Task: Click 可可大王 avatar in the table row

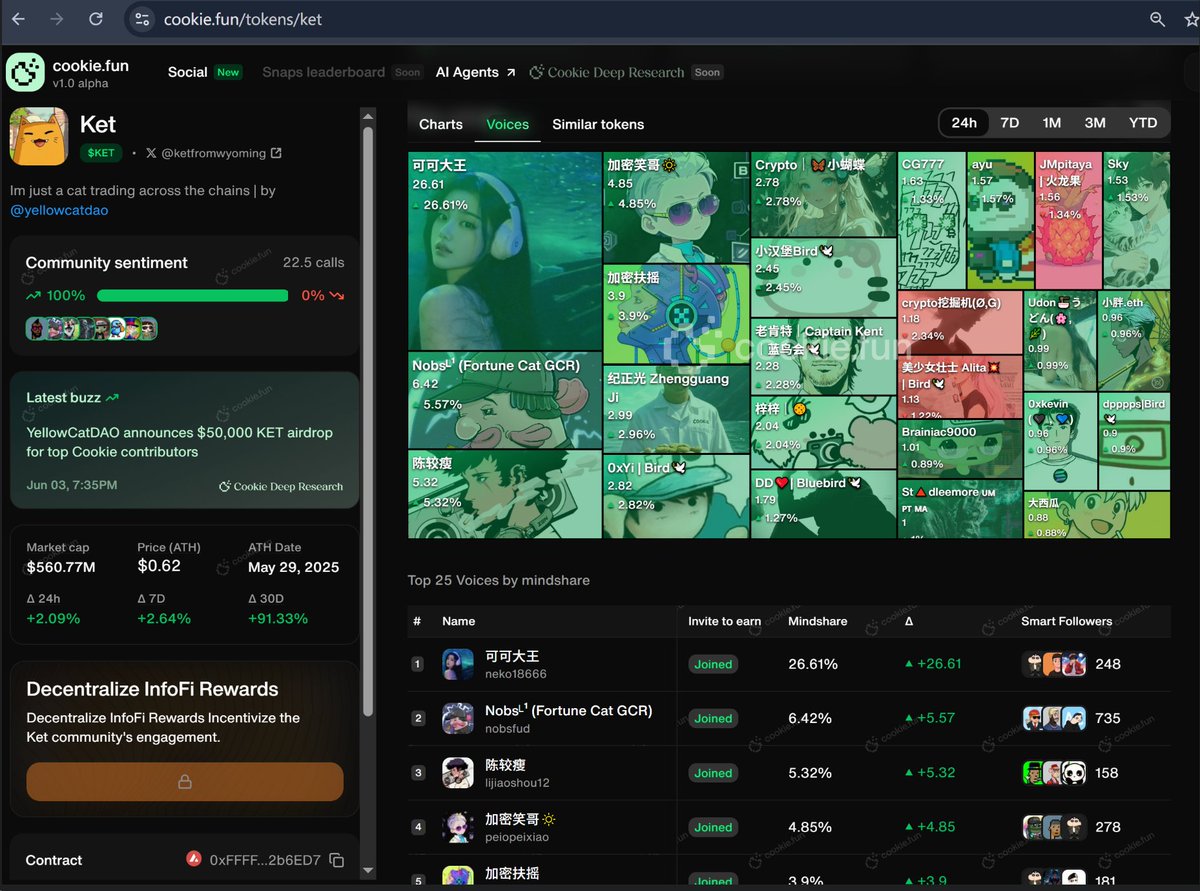Action: tap(458, 664)
